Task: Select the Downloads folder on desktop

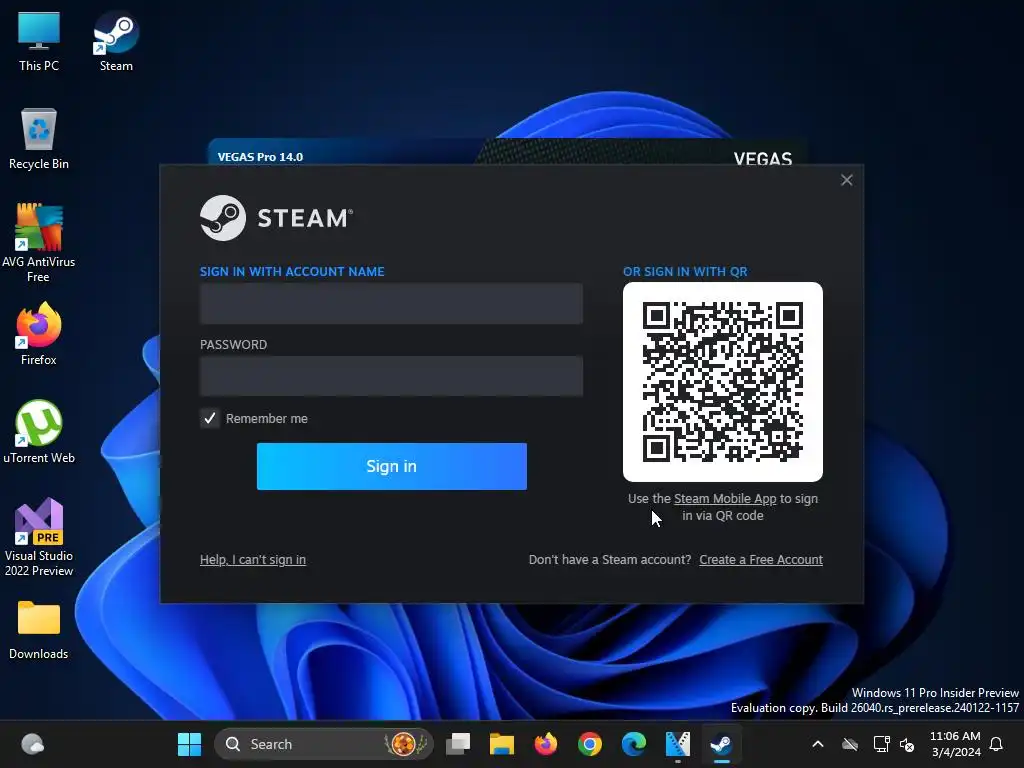Action: (39, 630)
